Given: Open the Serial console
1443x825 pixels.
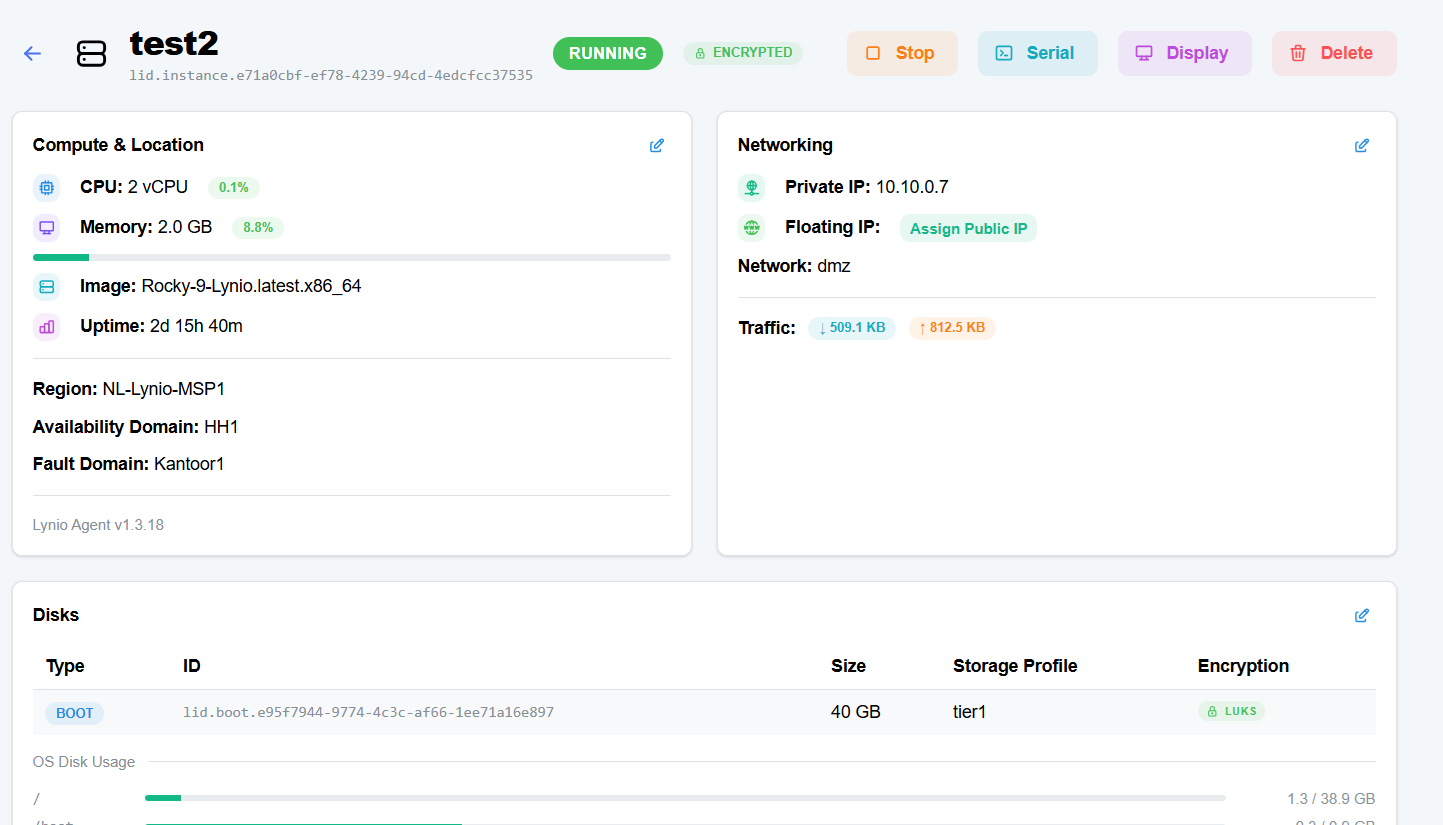Looking at the screenshot, I should tap(1037, 53).
